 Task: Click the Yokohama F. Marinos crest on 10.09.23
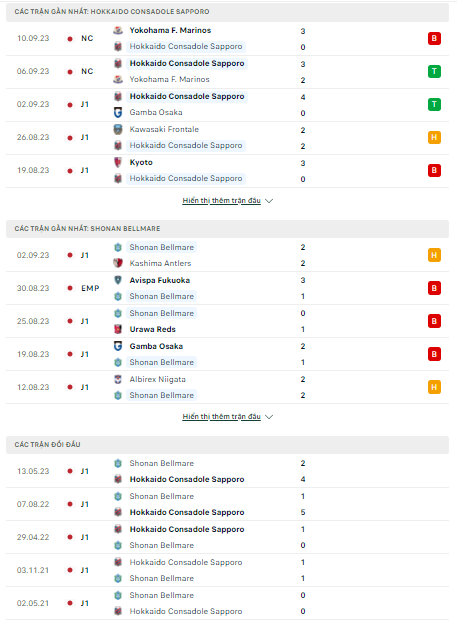click(118, 30)
